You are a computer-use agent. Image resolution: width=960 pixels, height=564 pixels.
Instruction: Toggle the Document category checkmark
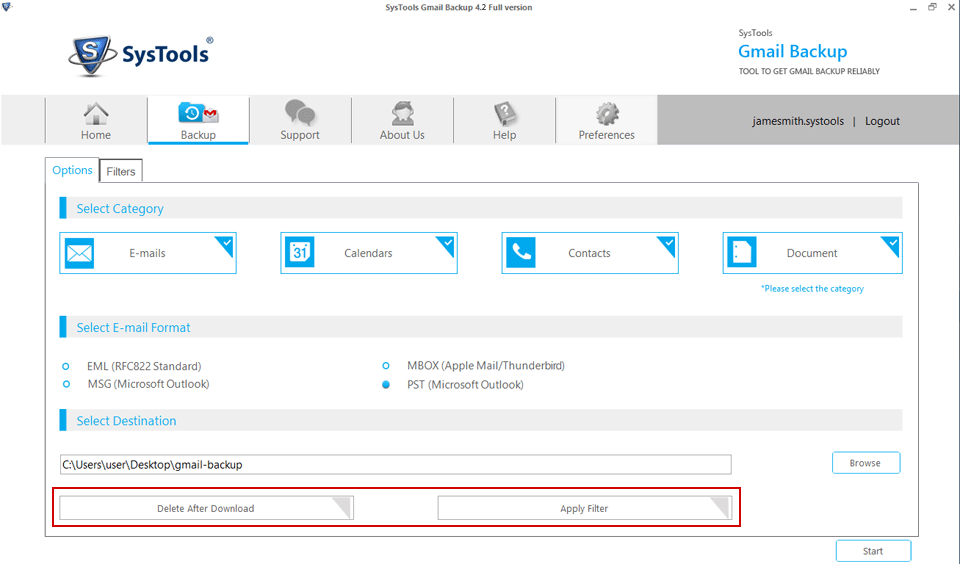point(893,244)
